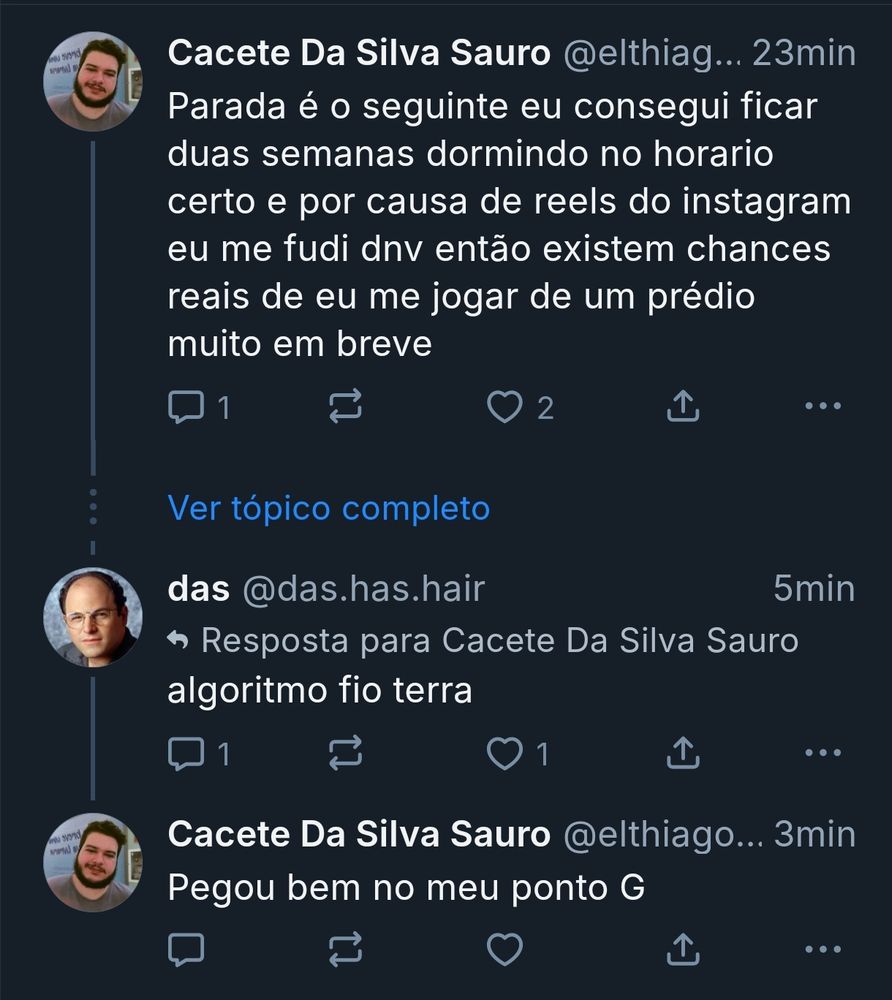Open more options on the first tweet

[822, 406]
